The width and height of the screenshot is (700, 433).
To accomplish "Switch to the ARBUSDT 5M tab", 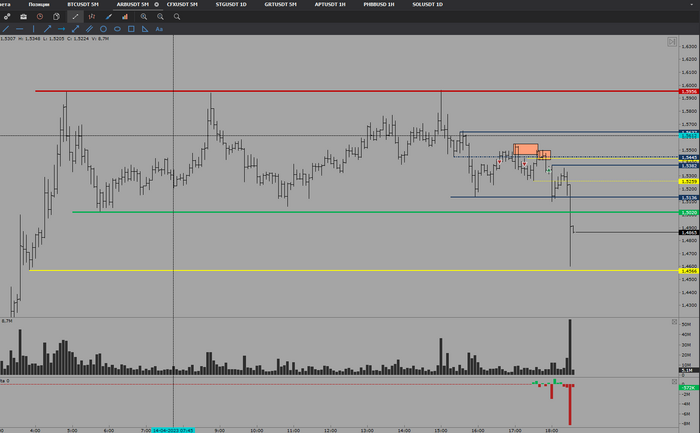I will [x=132, y=4].
